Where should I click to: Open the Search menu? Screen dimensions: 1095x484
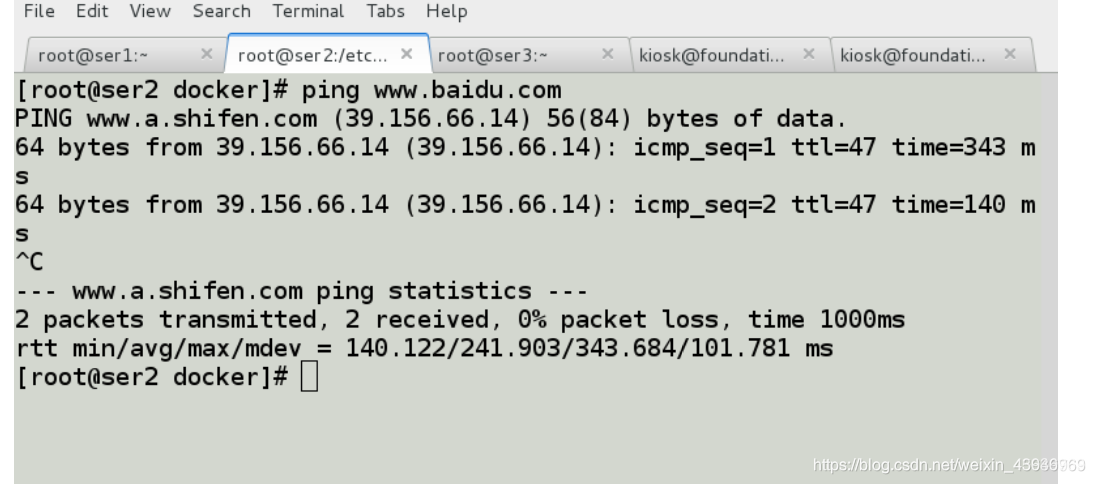[x=221, y=11]
